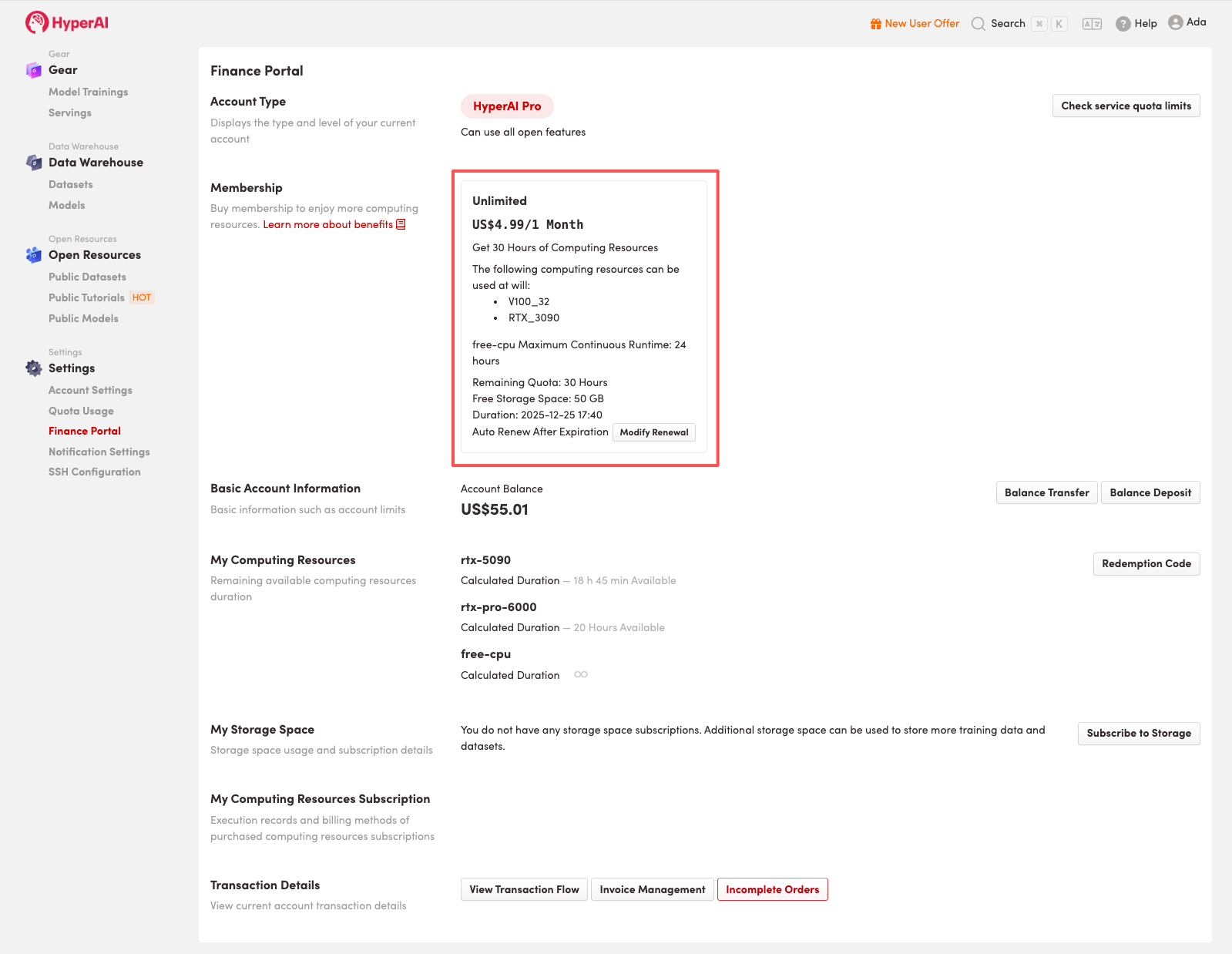Click the Open Resources icon

pyautogui.click(x=33, y=255)
